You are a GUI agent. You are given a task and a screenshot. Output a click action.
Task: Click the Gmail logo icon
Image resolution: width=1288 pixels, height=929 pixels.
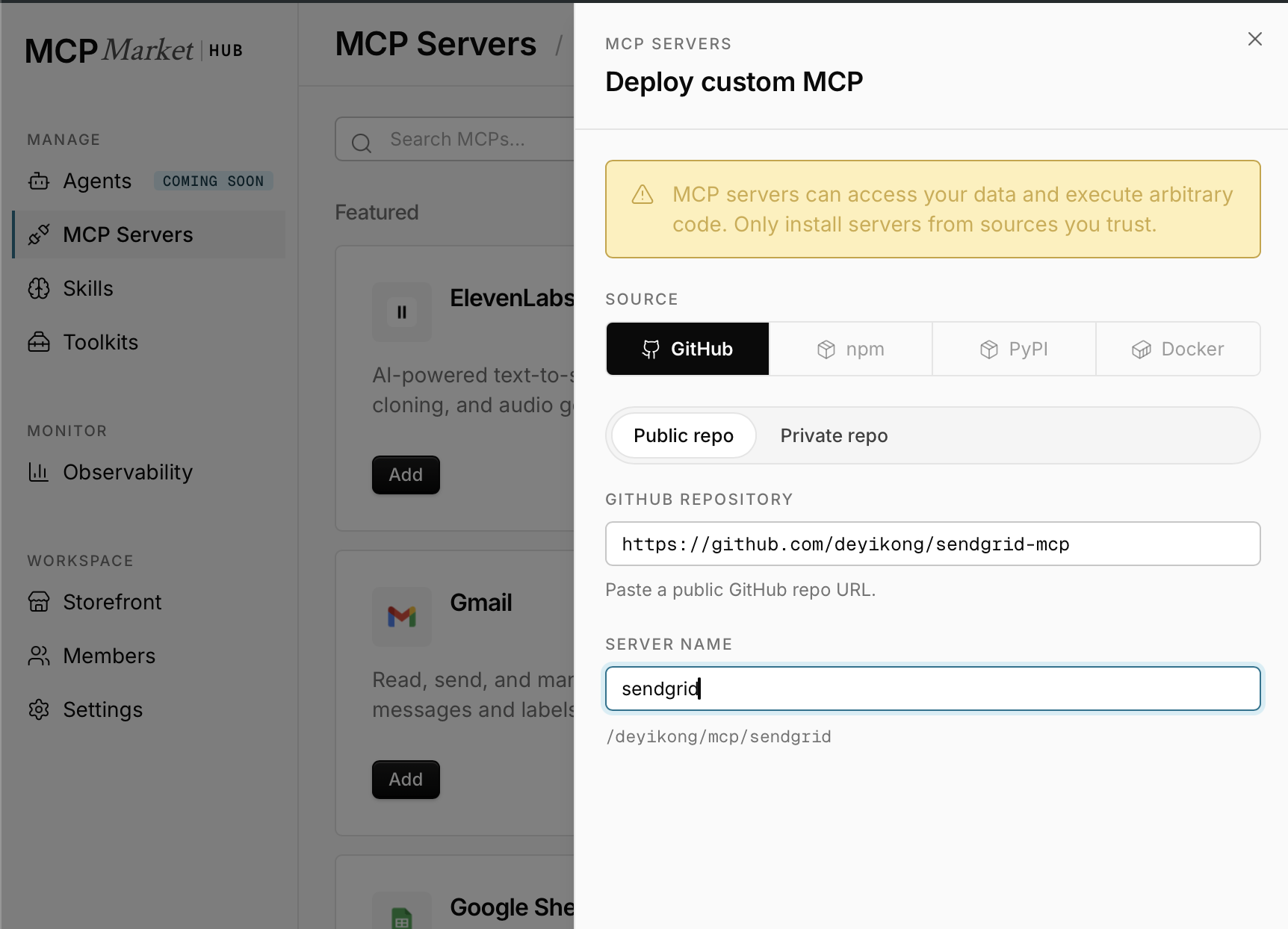(x=402, y=617)
